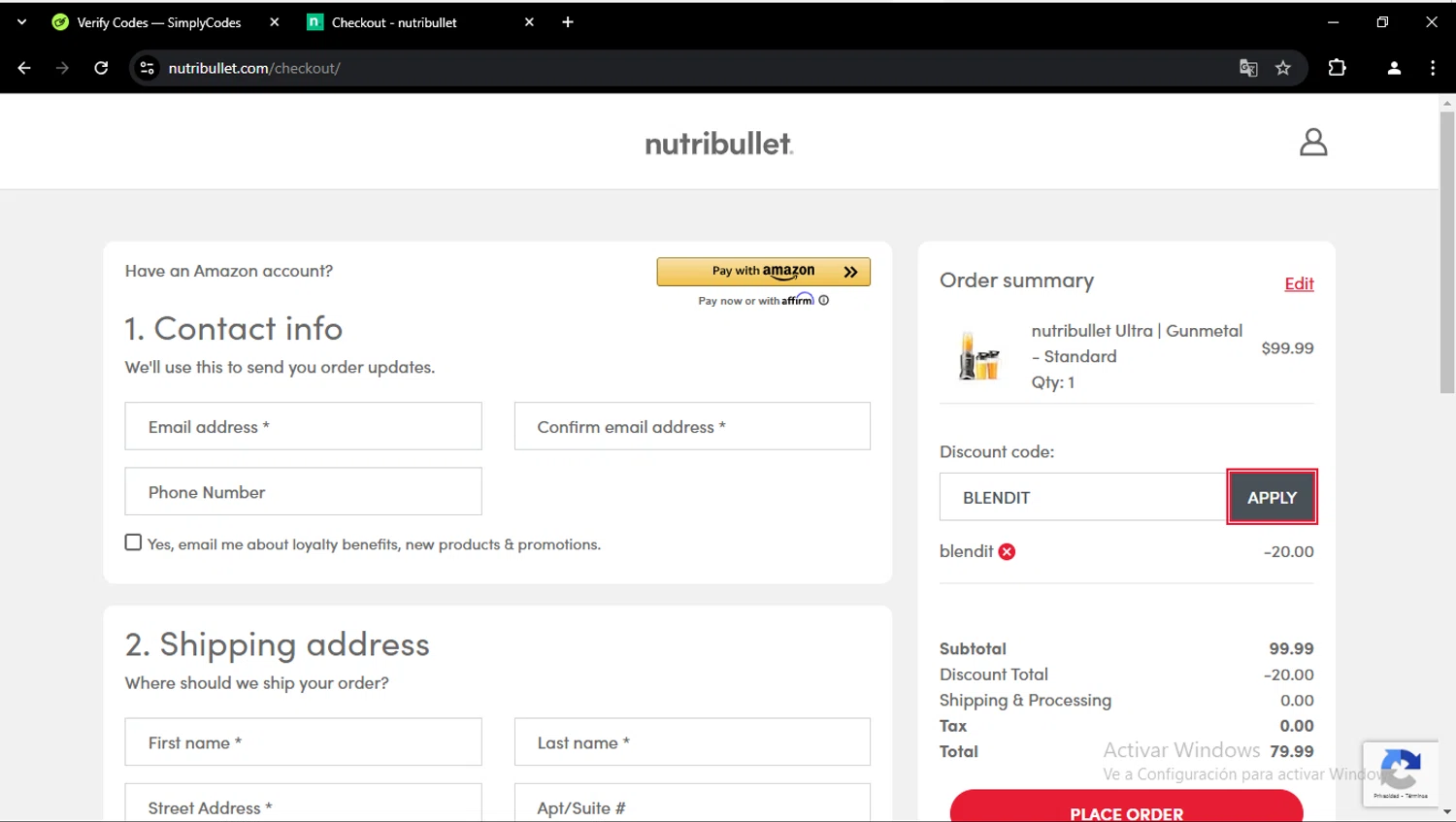
Task: Click the First name field
Action: (x=303, y=742)
